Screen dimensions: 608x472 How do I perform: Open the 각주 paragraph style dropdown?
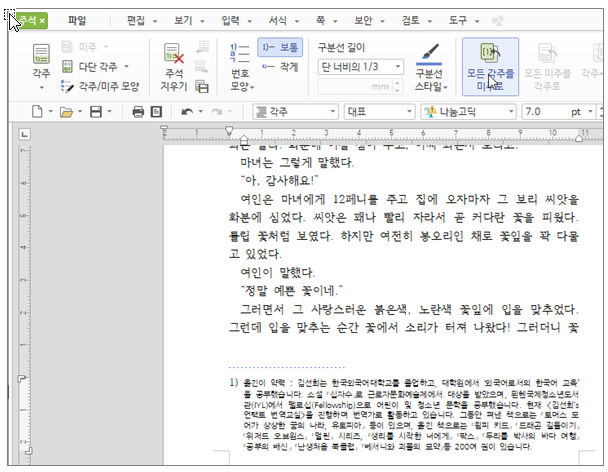point(332,112)
